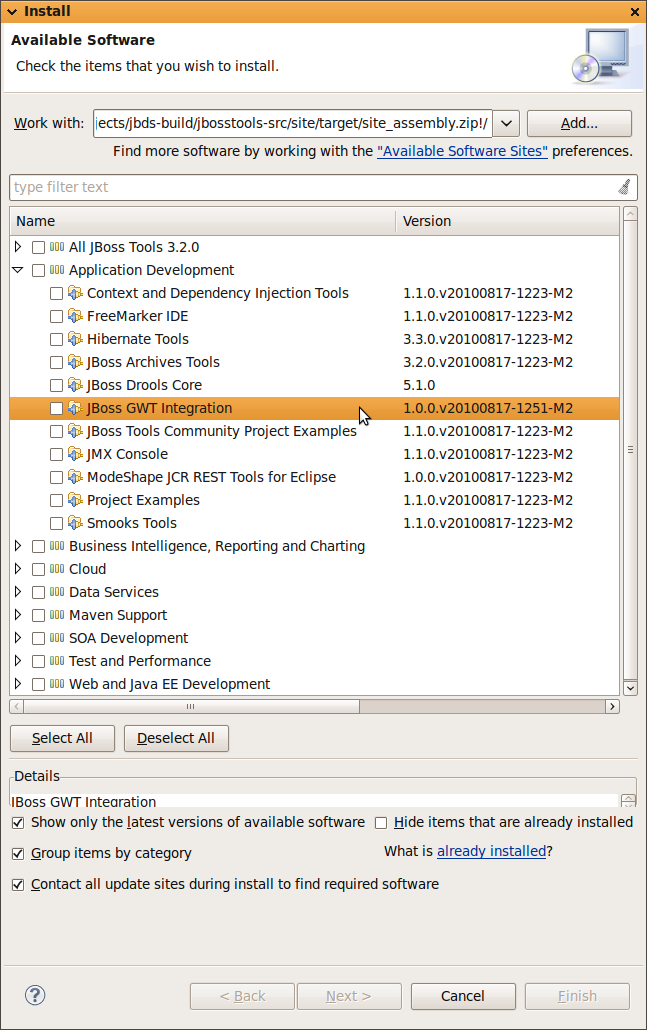
Task: Expand the Test and Performance category
Action: pos(18,661)
